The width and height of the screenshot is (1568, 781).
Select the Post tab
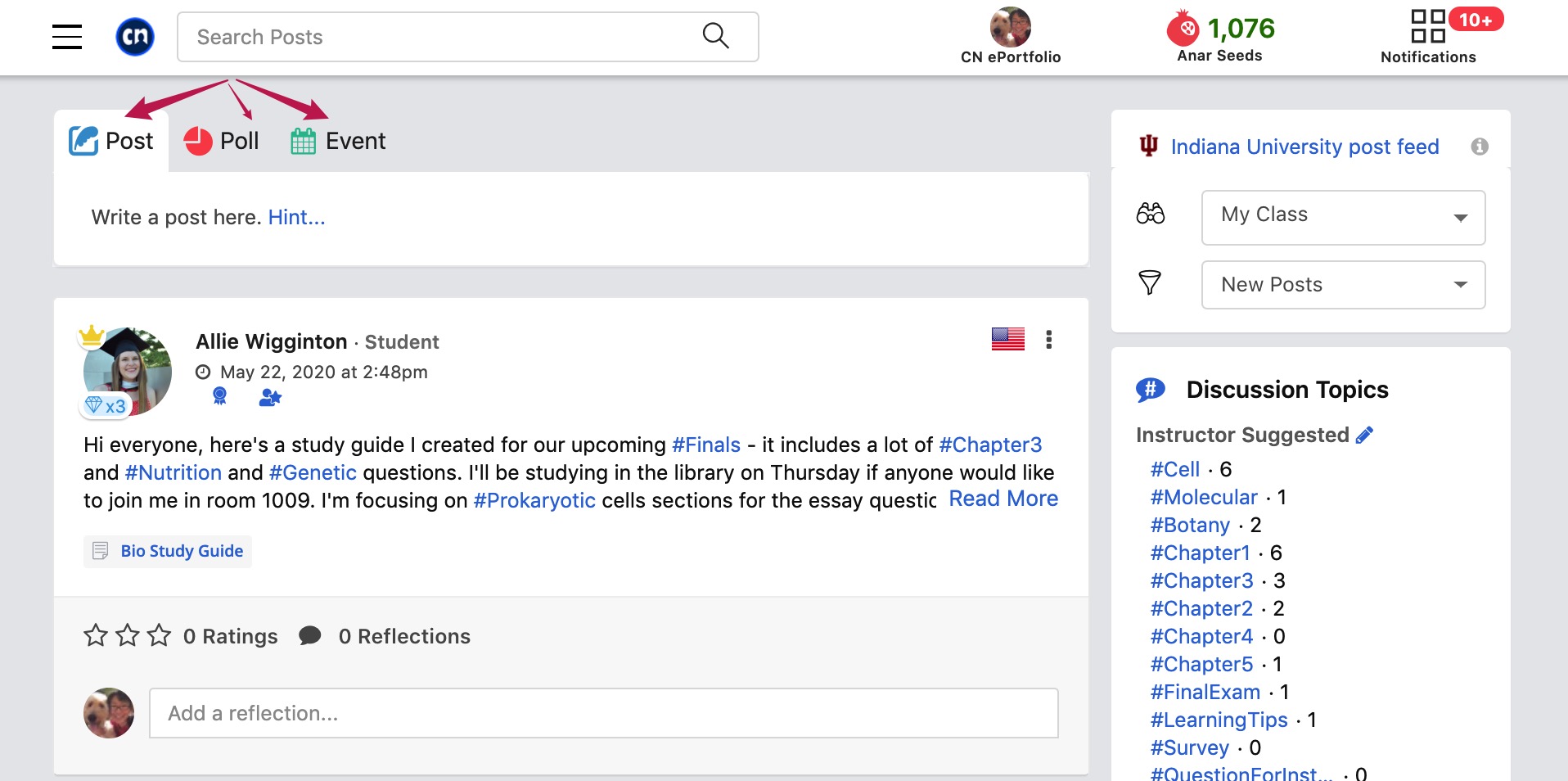click(x=111, y=141)
